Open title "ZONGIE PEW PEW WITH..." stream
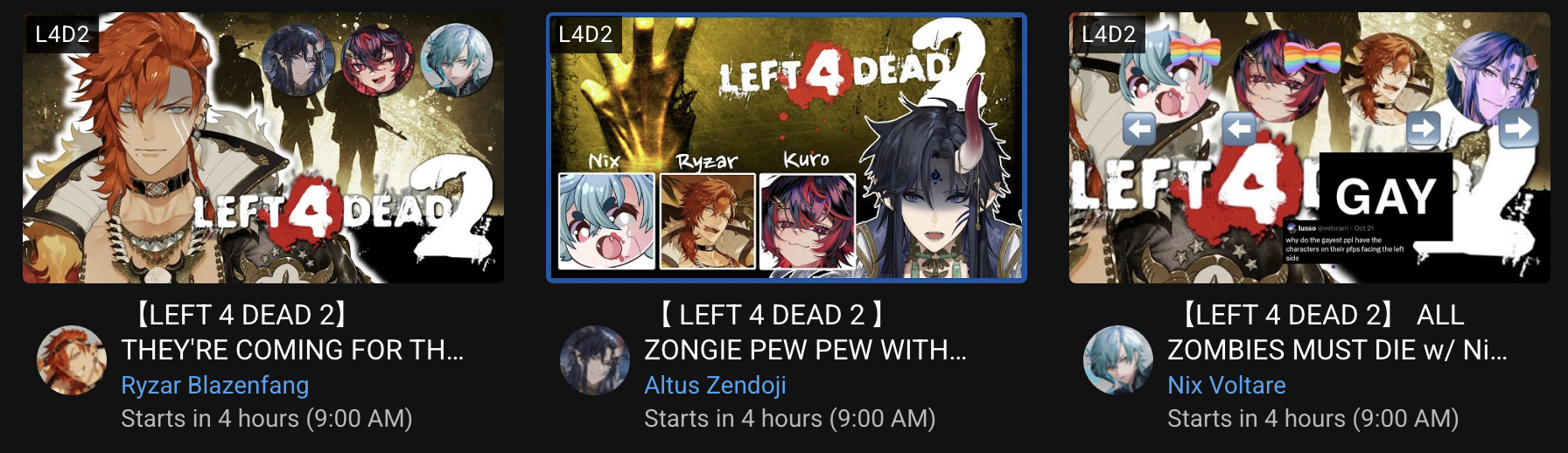The height and width of the screenshot is (453, 1568). pos(806,332)
